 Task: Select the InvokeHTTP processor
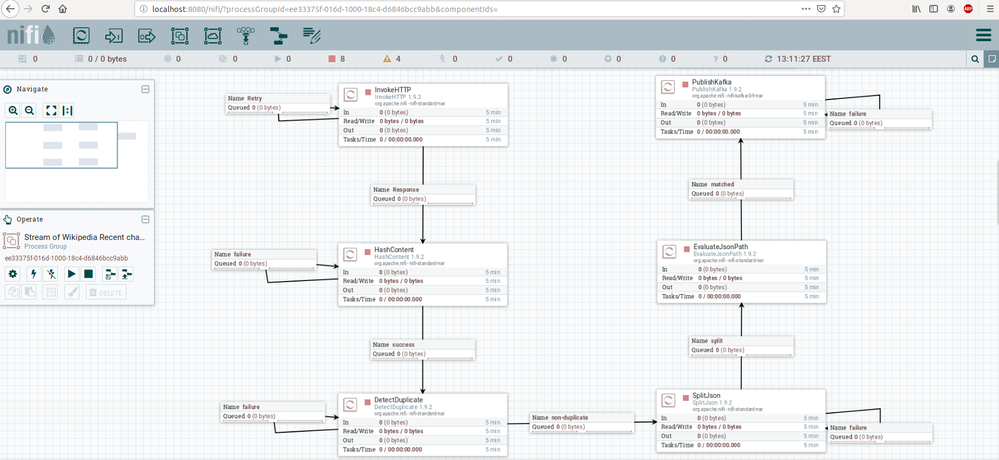pyautogui.click(x=423, y=115)
